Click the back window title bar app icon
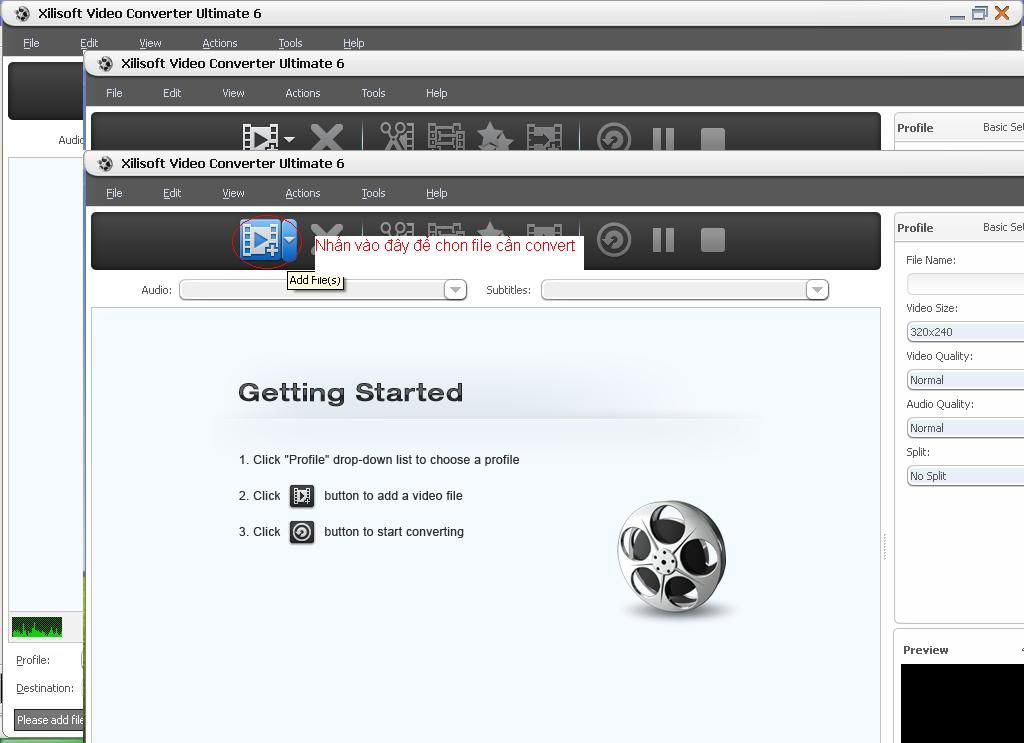Viewport: 1024px width, 743px height. [22, 13]
